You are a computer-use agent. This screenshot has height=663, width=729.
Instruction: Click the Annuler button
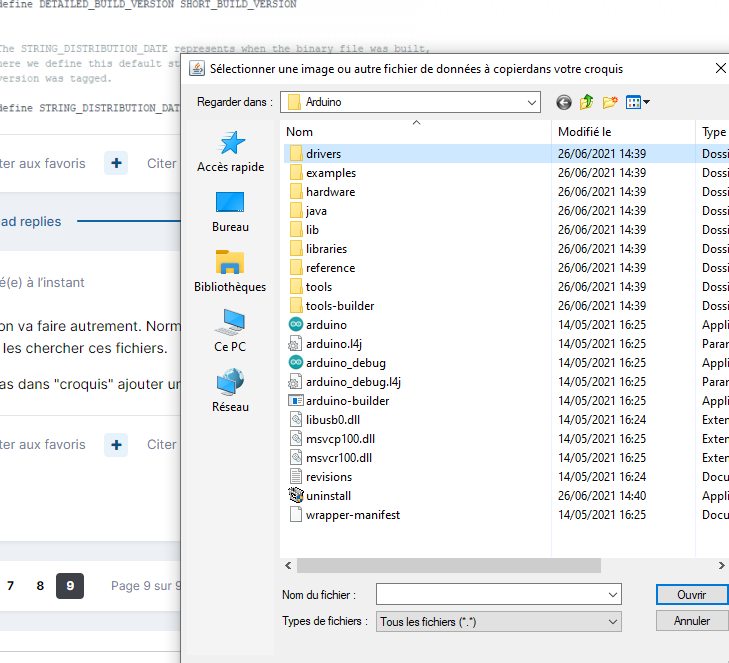[691, 621]
